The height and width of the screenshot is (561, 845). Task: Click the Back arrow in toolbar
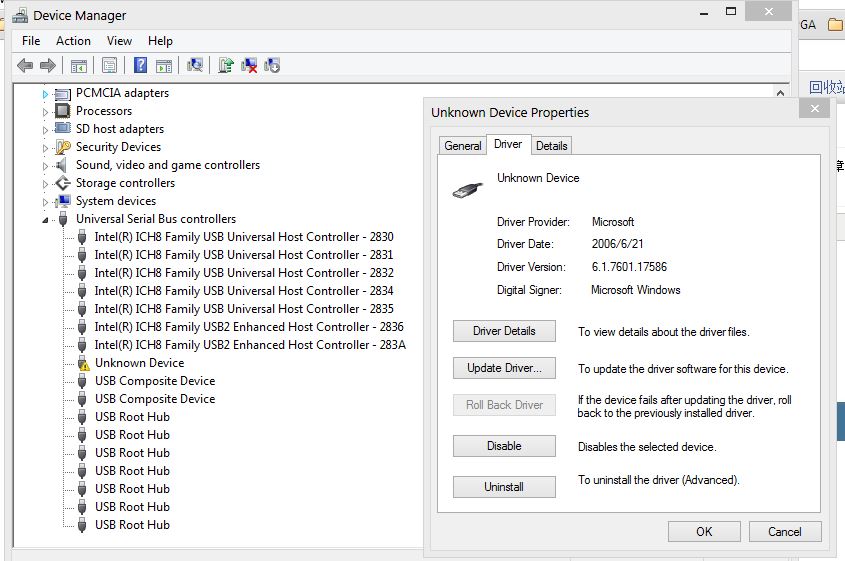[25, 66]
